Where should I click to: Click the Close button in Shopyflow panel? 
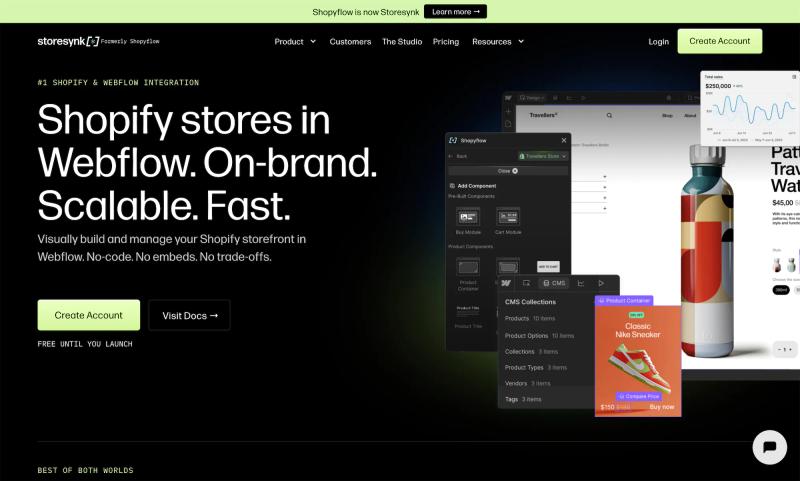click(508, 171)
